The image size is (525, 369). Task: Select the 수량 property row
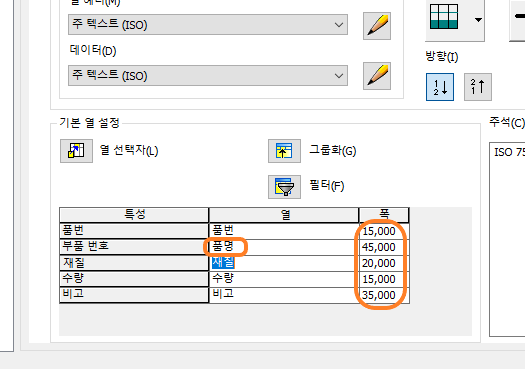134,279
